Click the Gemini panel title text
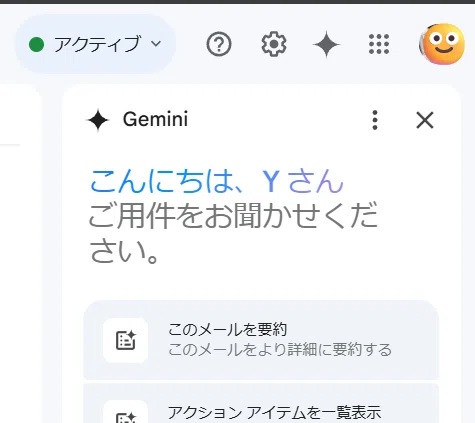Screen dimensions: 475x423 155,119
